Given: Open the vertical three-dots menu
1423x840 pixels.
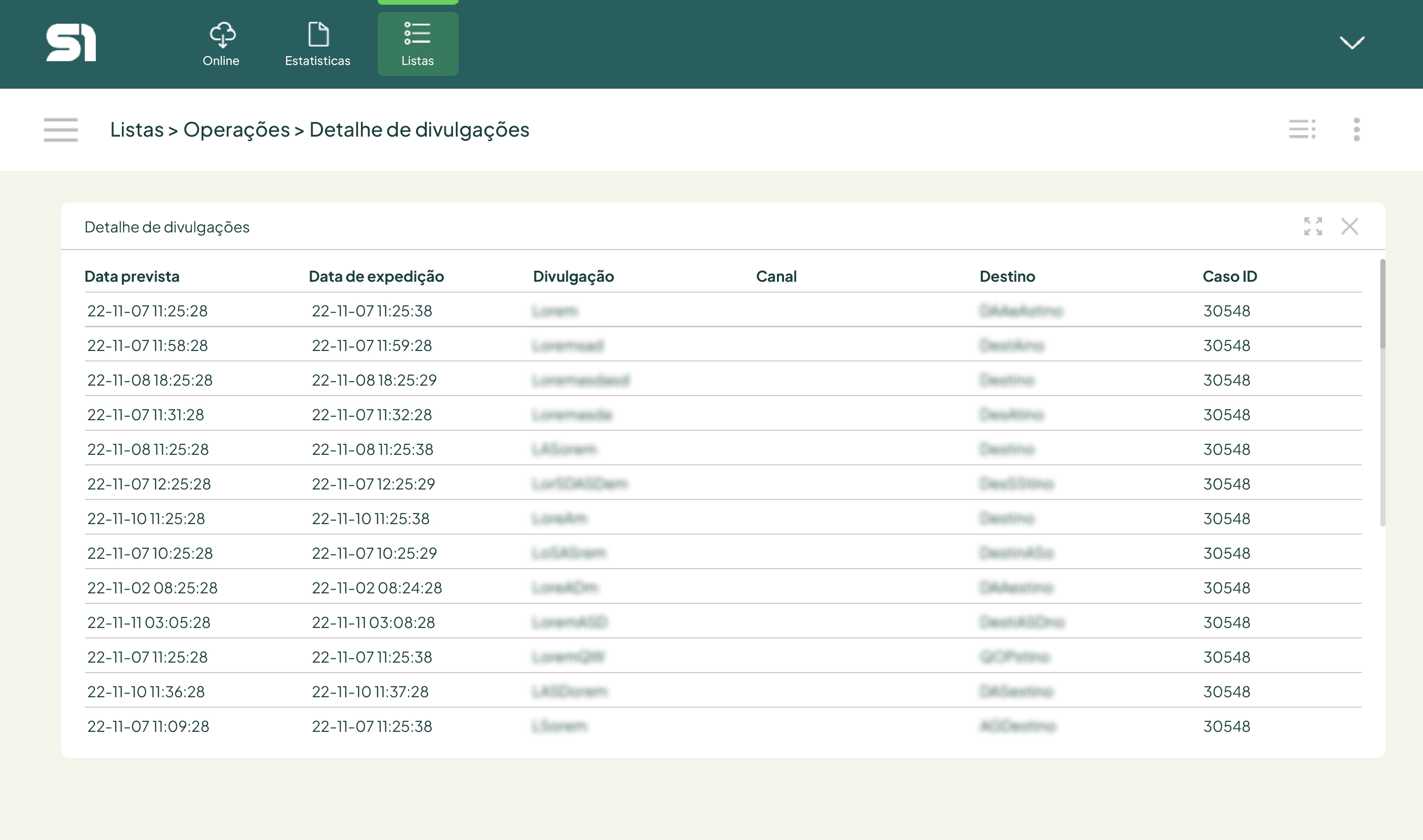Looking at the screenshot, I should 1356,129.
